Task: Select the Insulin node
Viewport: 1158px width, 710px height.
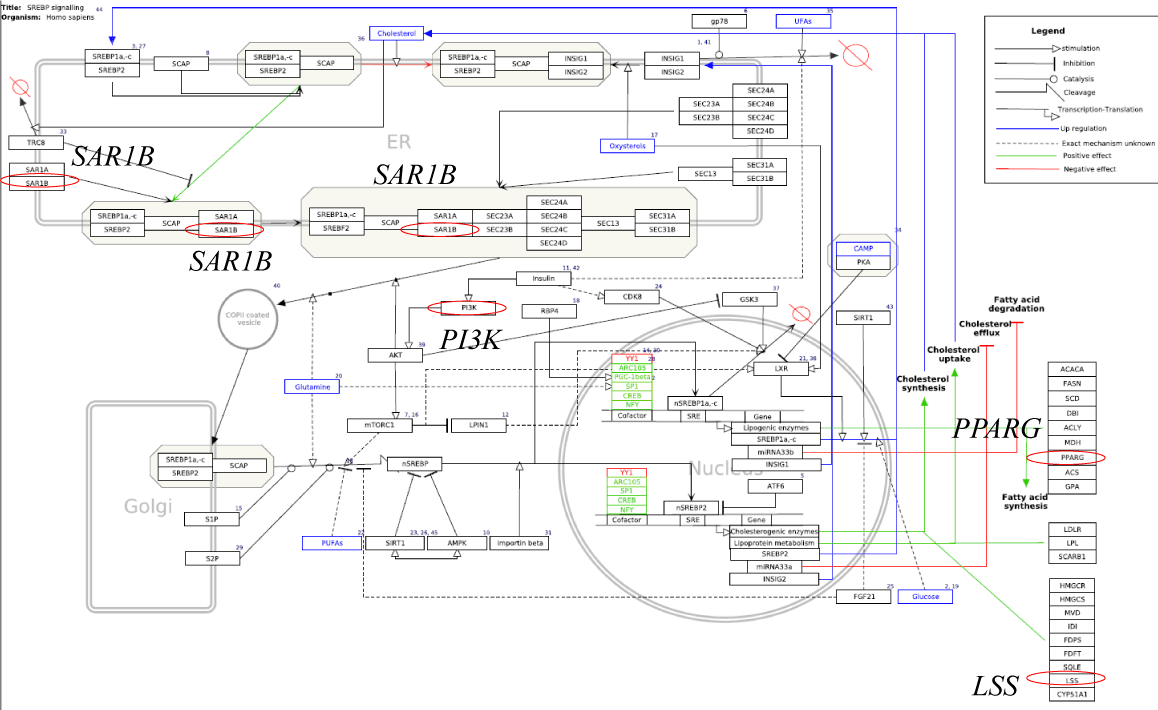Action: (543, 278)
